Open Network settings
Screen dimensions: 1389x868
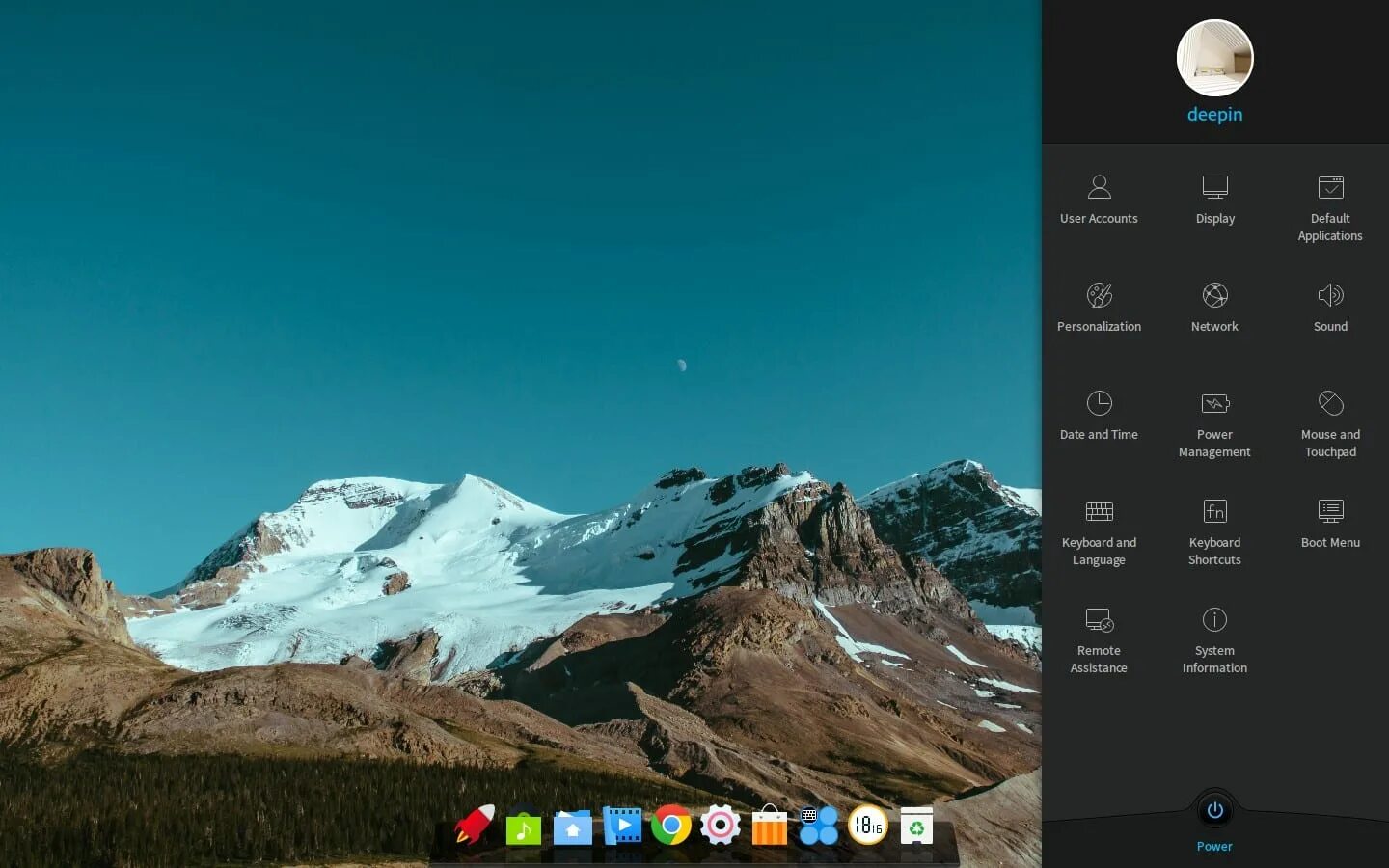point(1214,306)
